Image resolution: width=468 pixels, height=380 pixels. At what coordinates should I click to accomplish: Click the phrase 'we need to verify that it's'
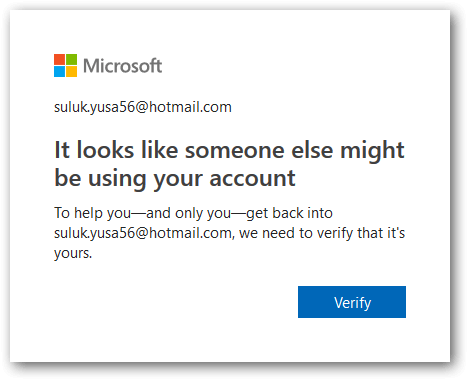[322, 233]
